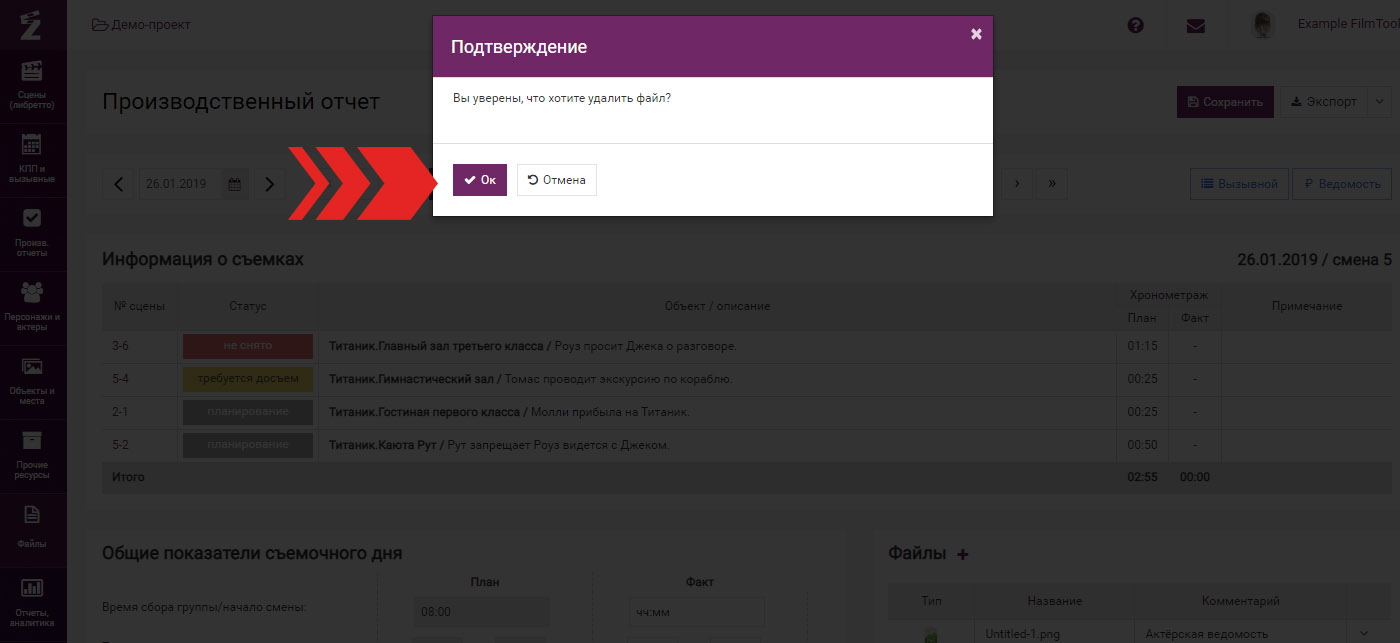The width and height of the screenshot is (1400, 643).
Task: Click scene number 3-6
Action: tap(121, 346)
